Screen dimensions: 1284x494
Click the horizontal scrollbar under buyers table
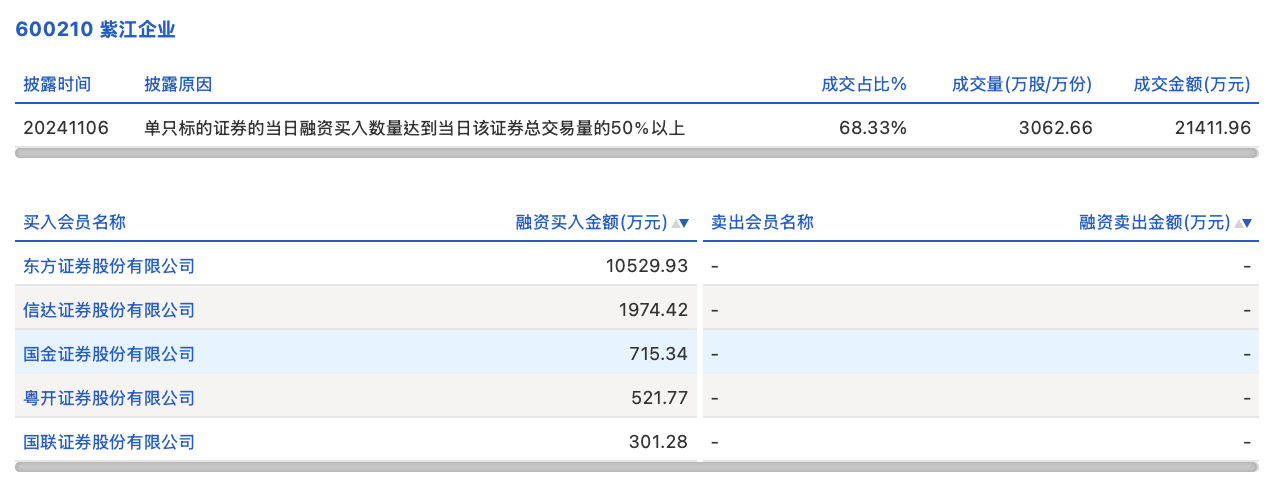(356, 466)
